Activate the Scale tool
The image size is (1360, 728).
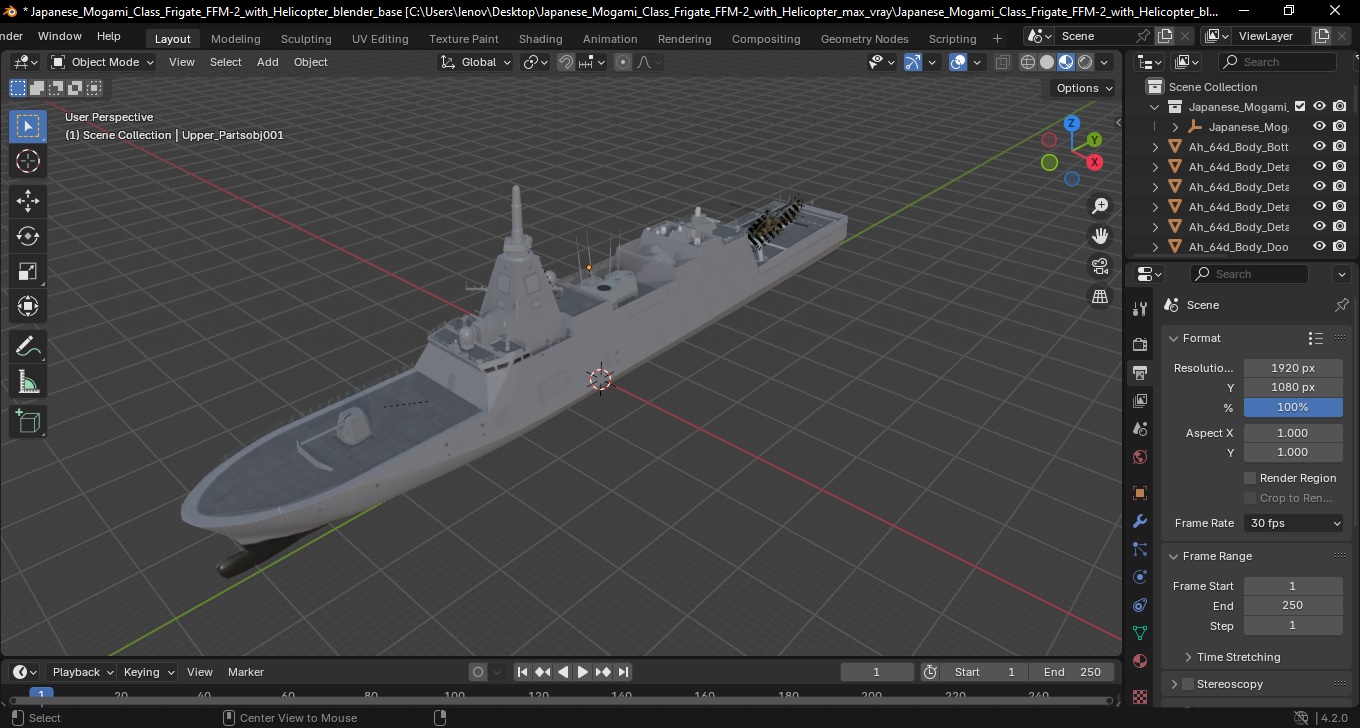click(28, 271)
